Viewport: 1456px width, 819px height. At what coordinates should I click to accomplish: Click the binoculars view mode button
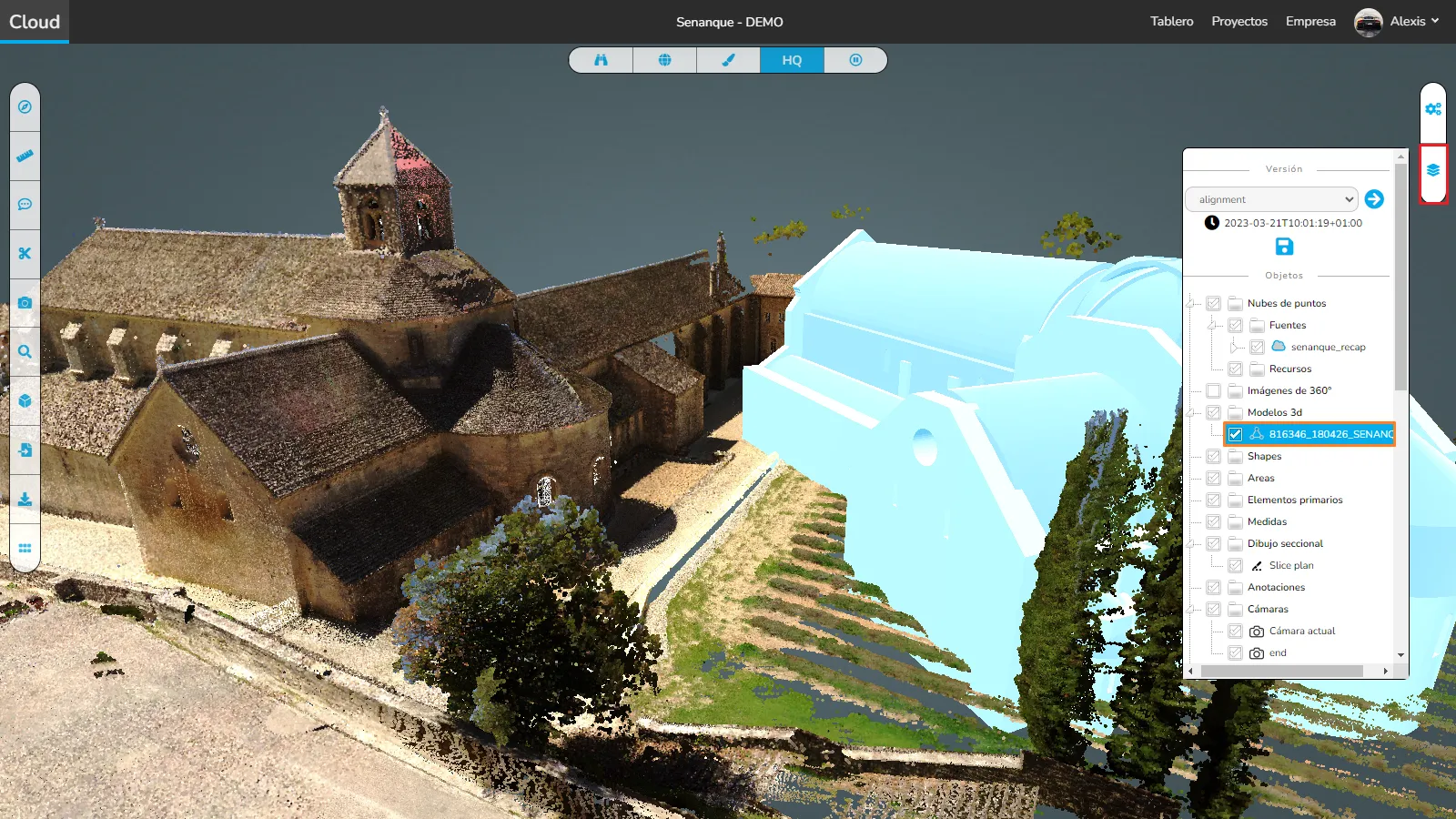601,60
